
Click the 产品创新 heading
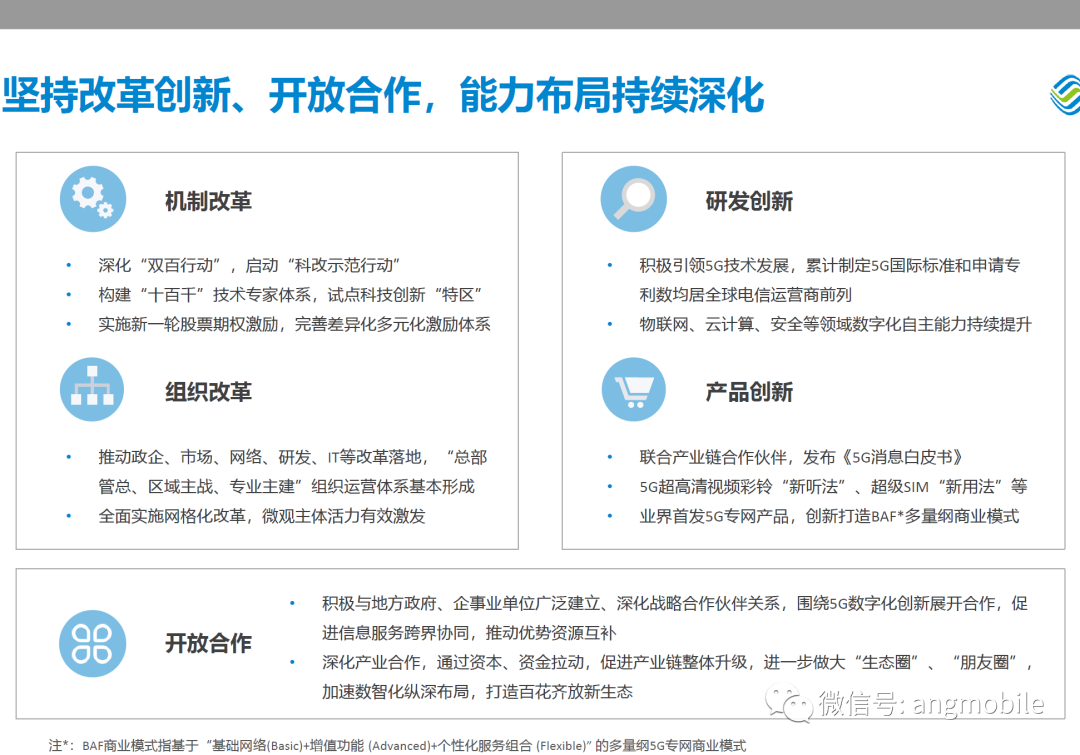point(749,392)
